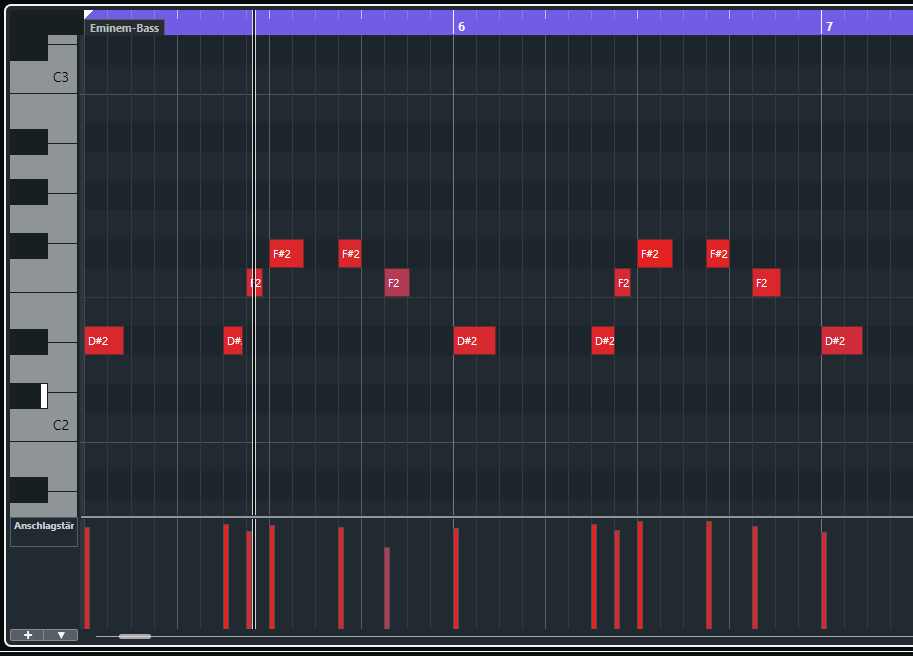Select the Eminem-Bass part label

click(x=124, y=28)
